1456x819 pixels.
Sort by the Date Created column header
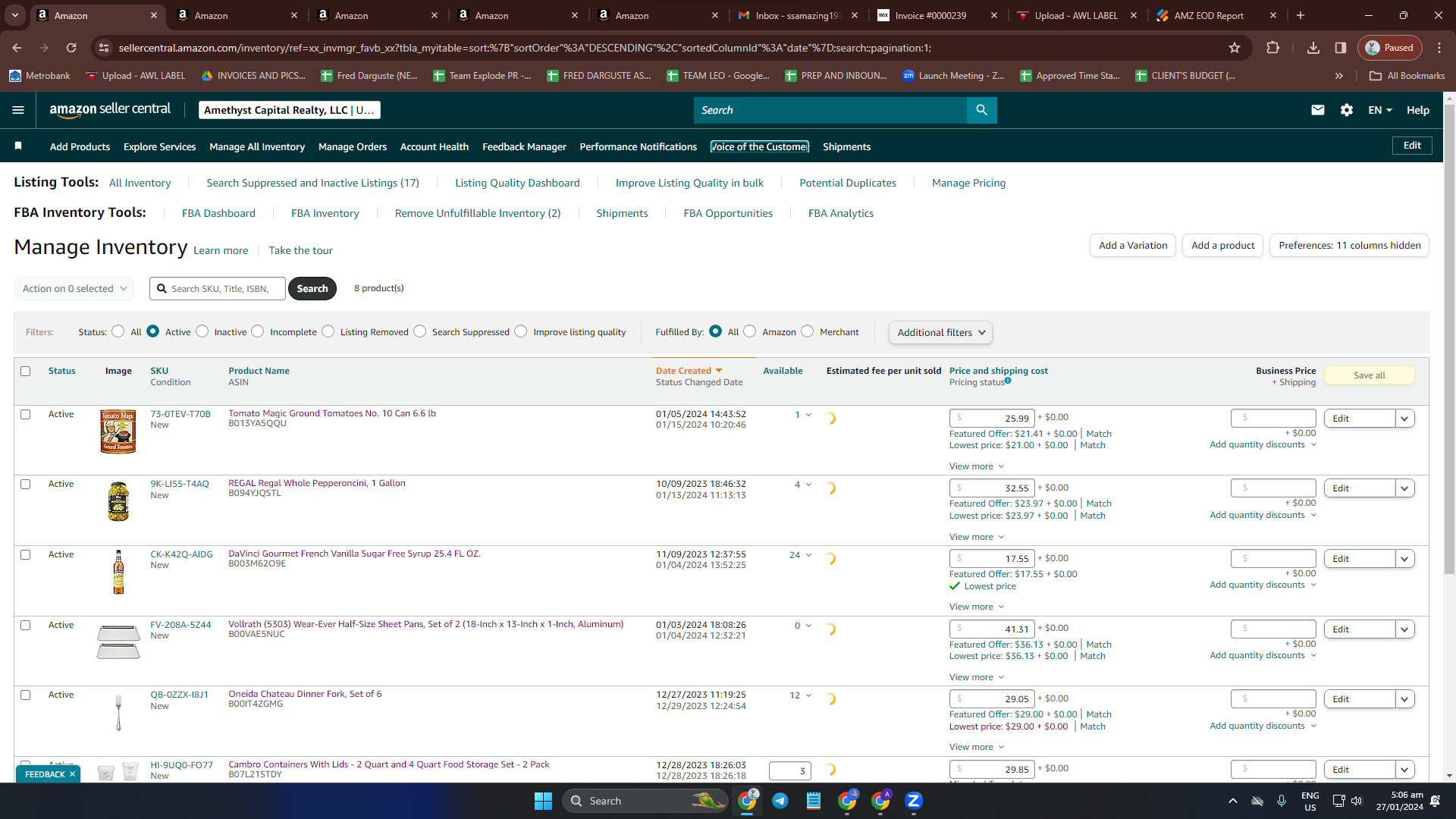pos(689,371)
